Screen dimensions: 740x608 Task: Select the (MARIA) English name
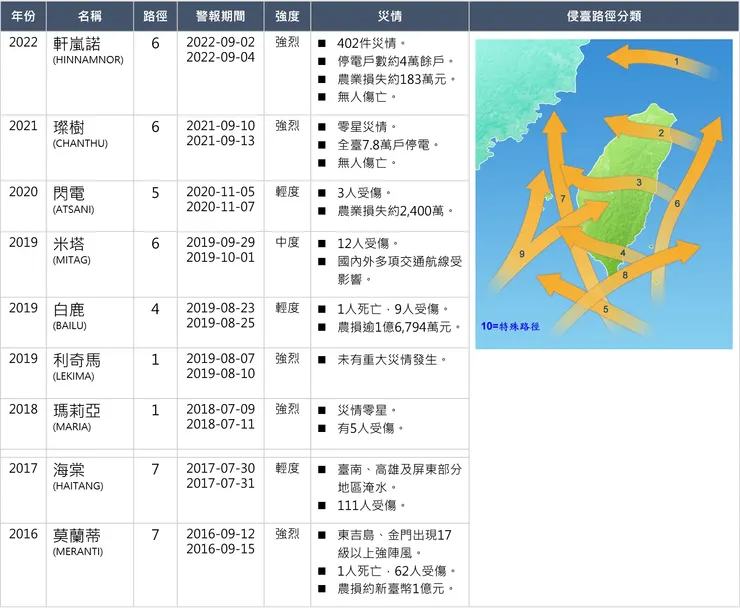(72, 427)
